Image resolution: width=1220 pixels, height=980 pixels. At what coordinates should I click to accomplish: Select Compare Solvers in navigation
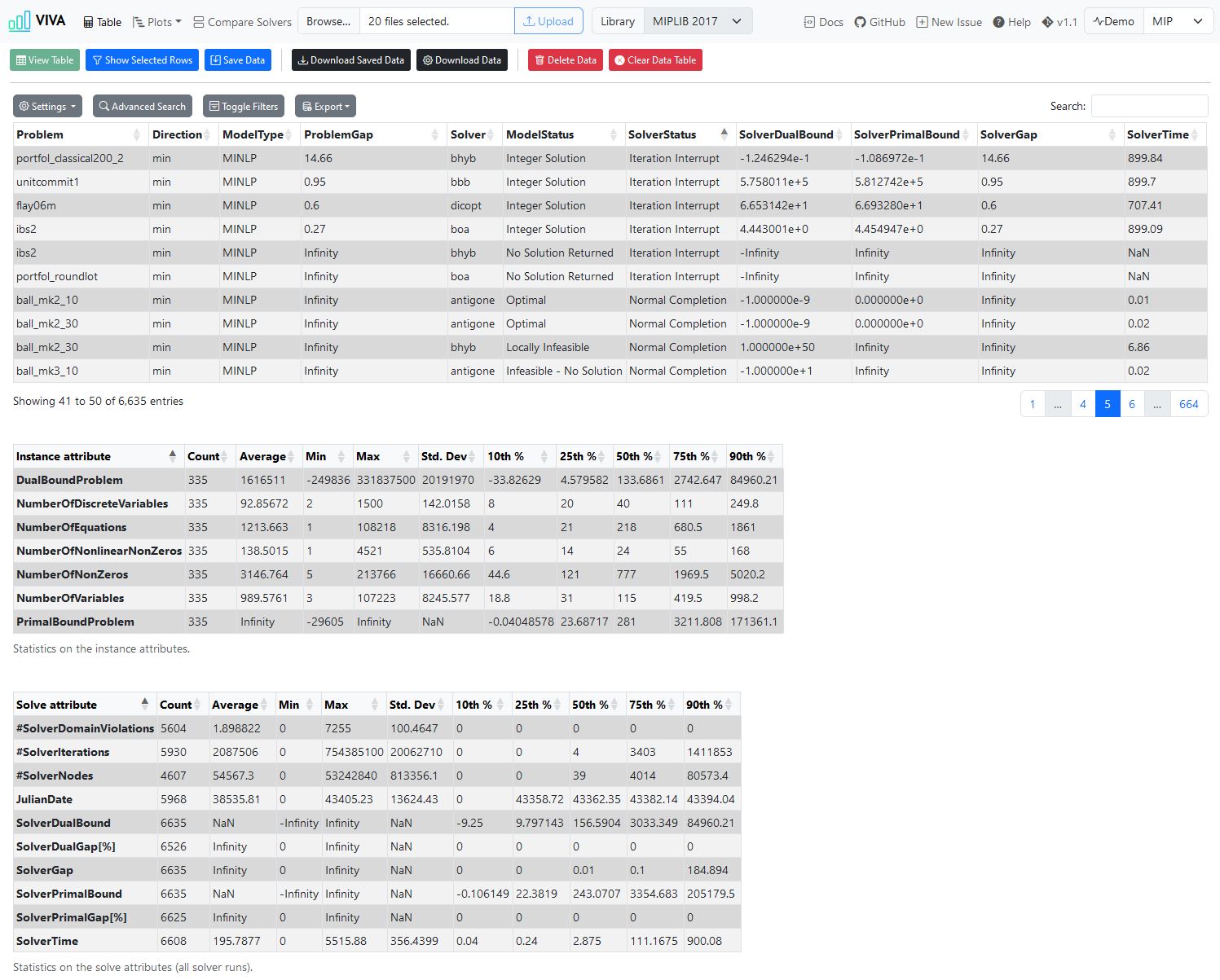(x=242, y=22)
